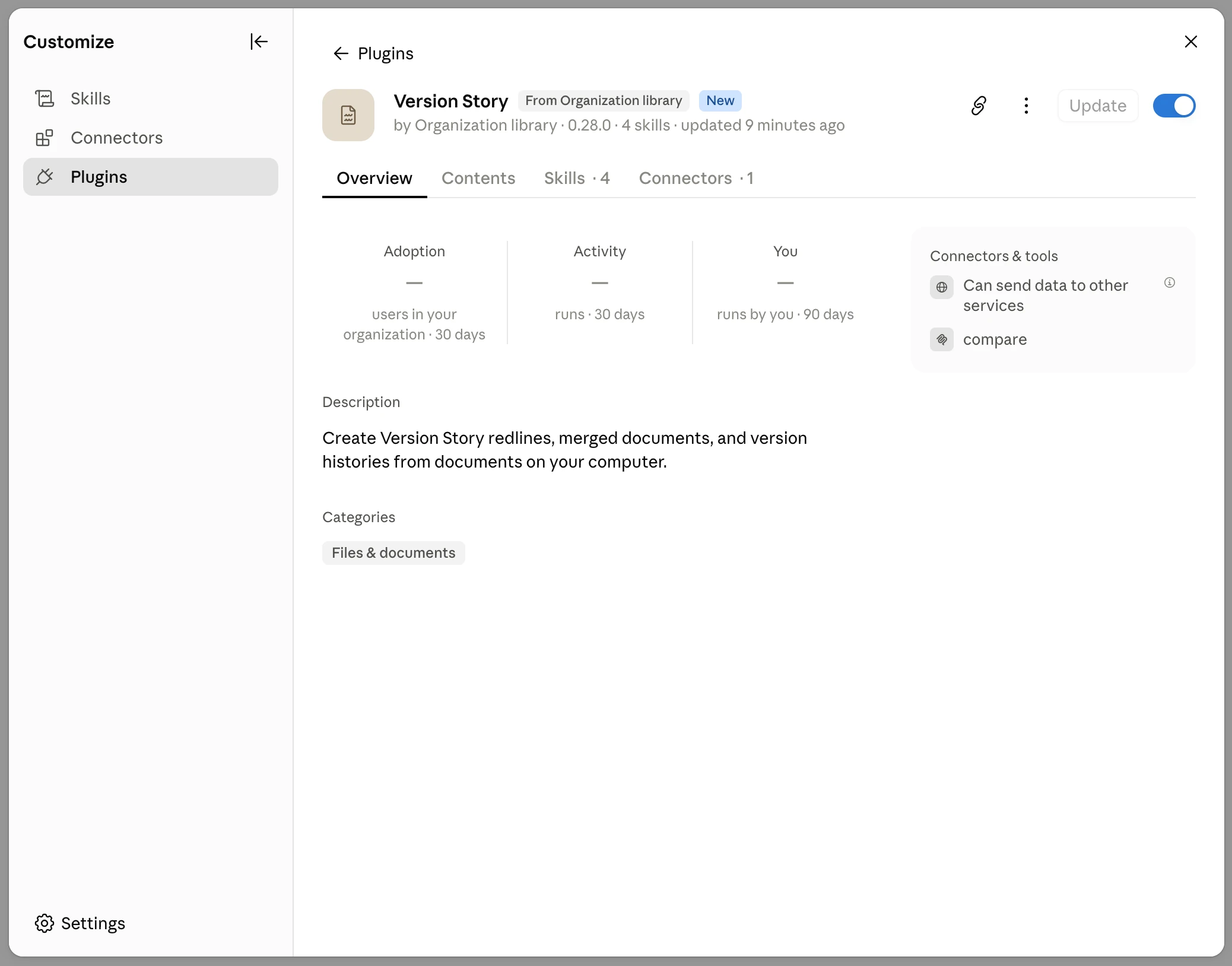
Task: Click the Connectors & tools heading
Action: pyautogui.click(x=993, y=256)
